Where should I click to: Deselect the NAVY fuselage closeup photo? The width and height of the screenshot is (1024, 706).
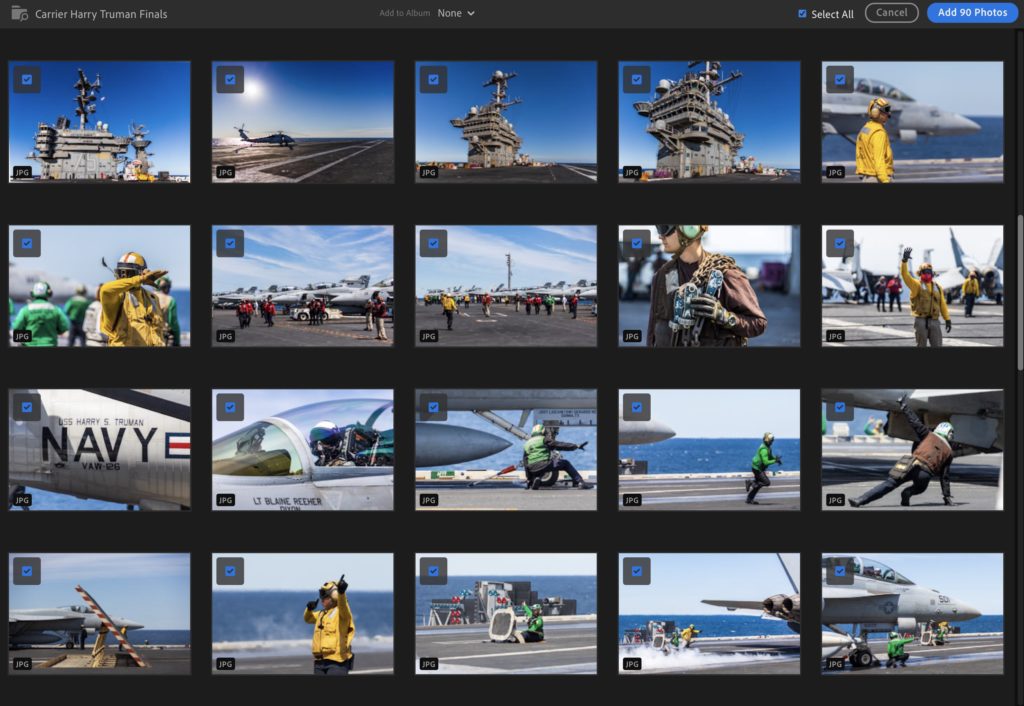[x=27, y=407]
